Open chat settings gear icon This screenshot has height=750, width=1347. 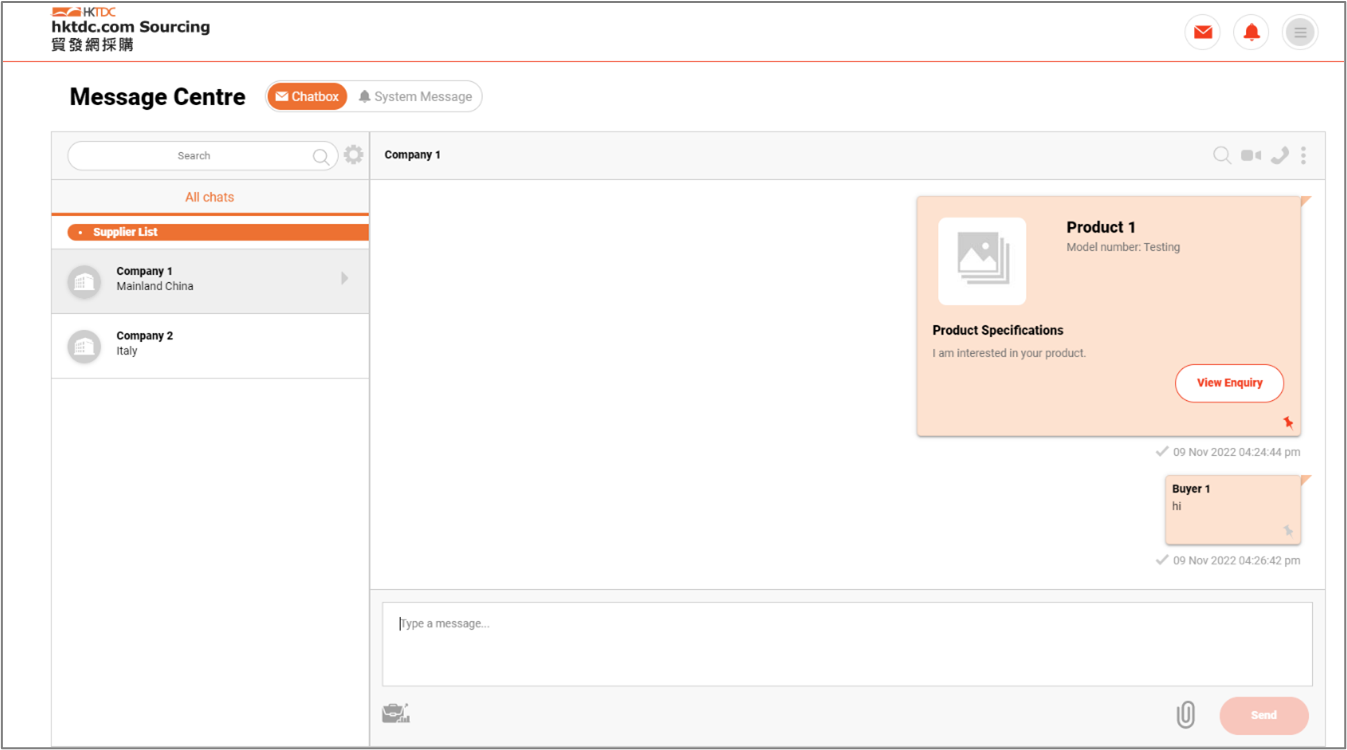[354, 155]
